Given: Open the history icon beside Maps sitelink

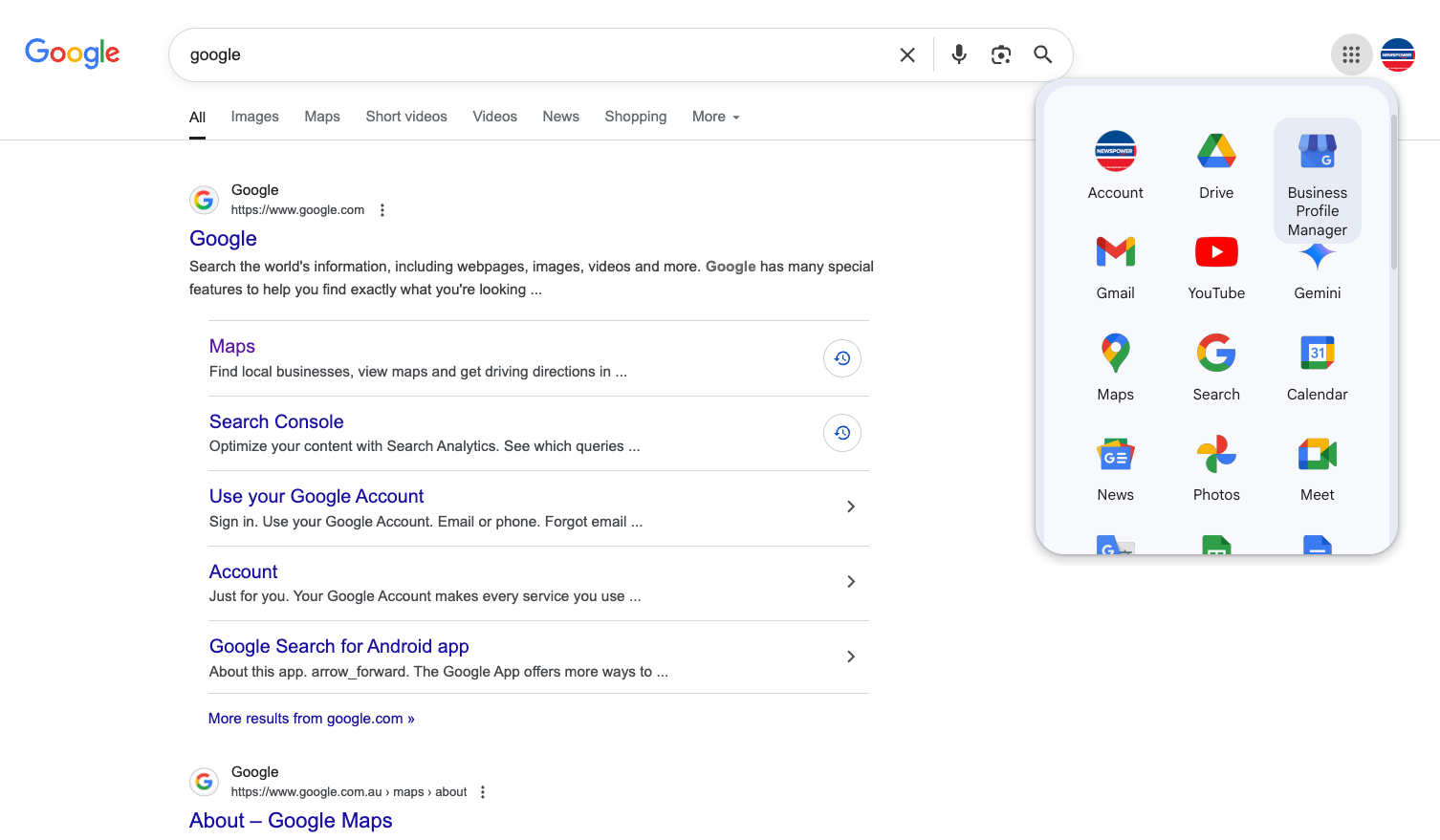Looking at the screenshot, I should coord(842,358).
